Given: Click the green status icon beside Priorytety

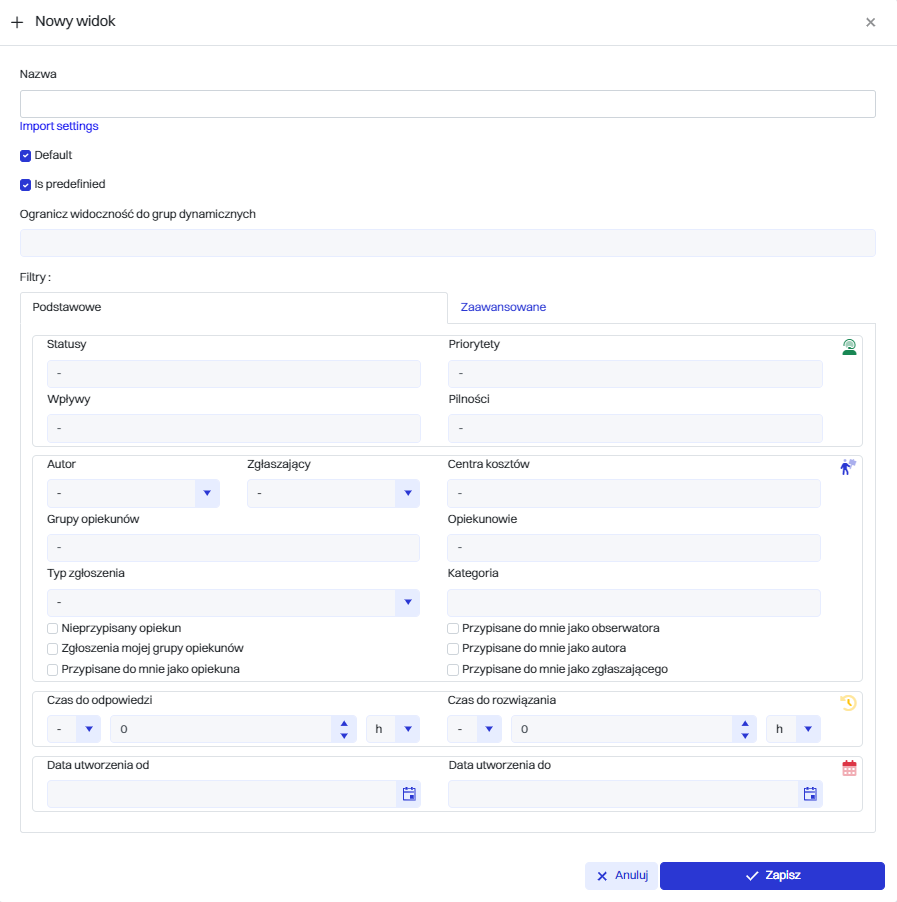Looking at the screenshot, I should (x=849, y=347).
